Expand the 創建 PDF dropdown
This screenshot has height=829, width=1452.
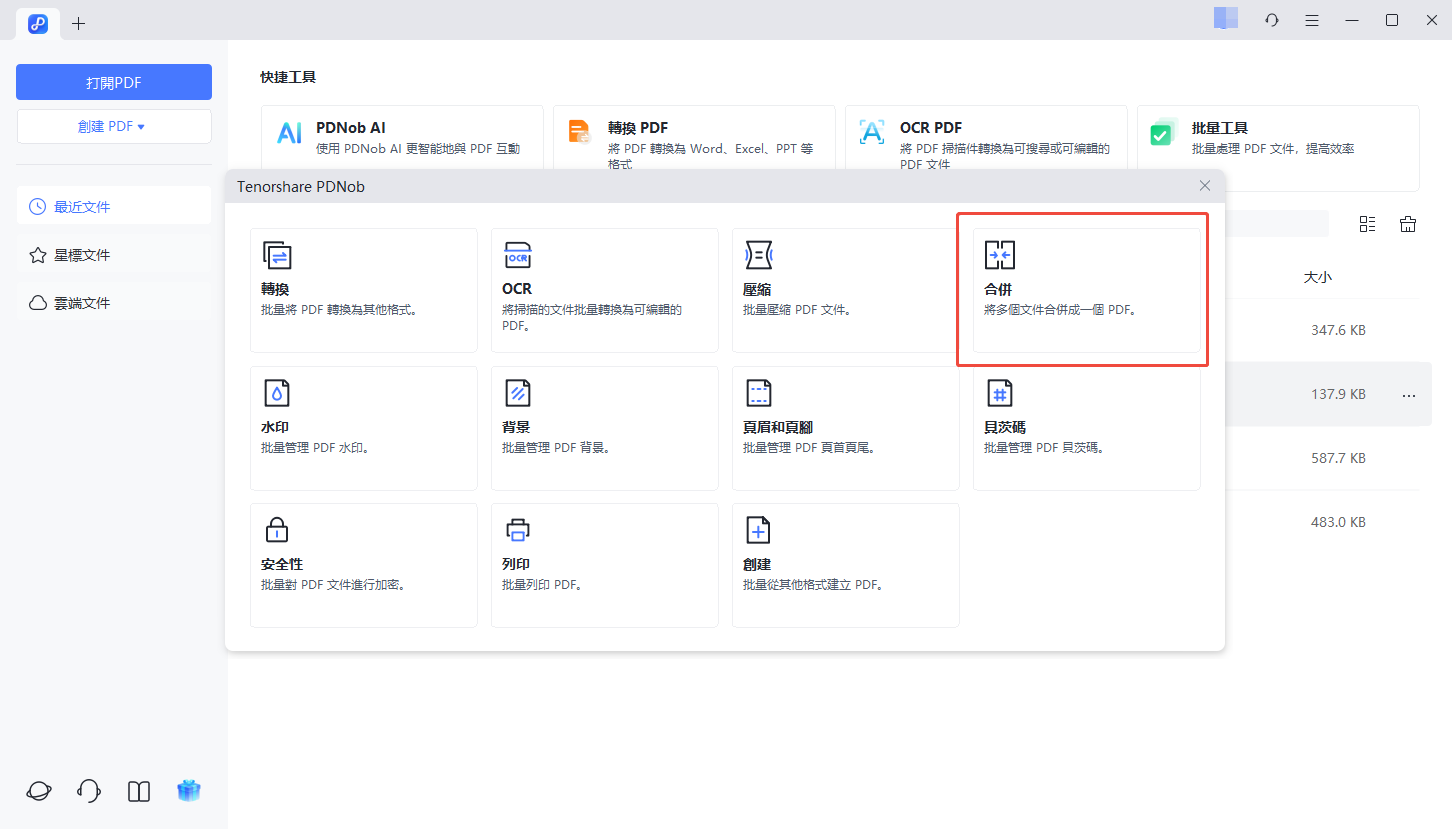[x=114, y=127]
